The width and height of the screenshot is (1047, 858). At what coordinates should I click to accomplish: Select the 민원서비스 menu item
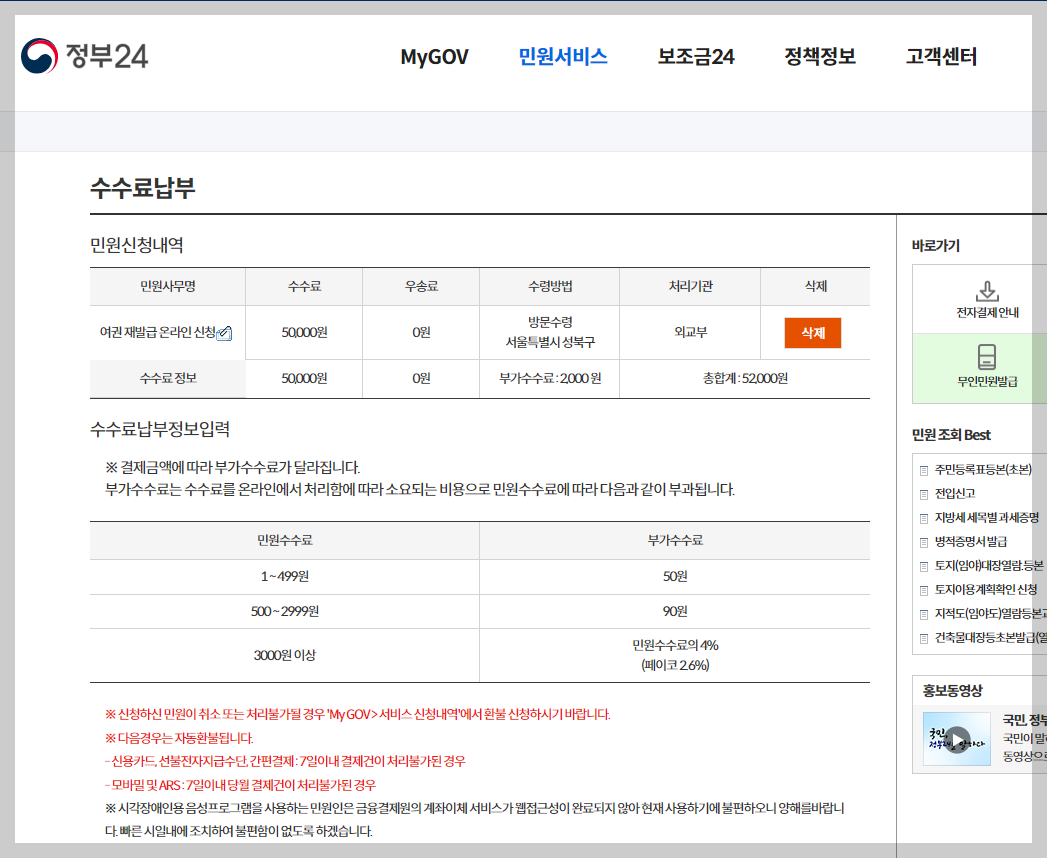[x=561, y=57]
